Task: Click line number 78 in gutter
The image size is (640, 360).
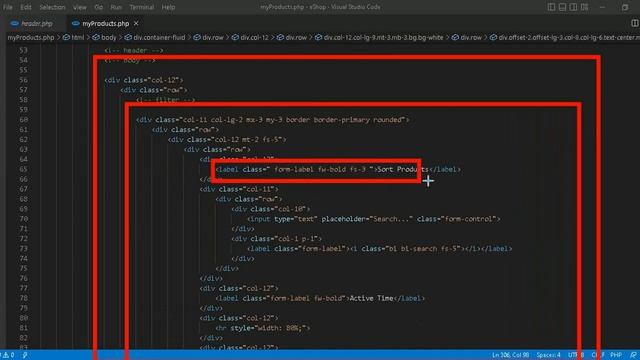Action: 24,298
